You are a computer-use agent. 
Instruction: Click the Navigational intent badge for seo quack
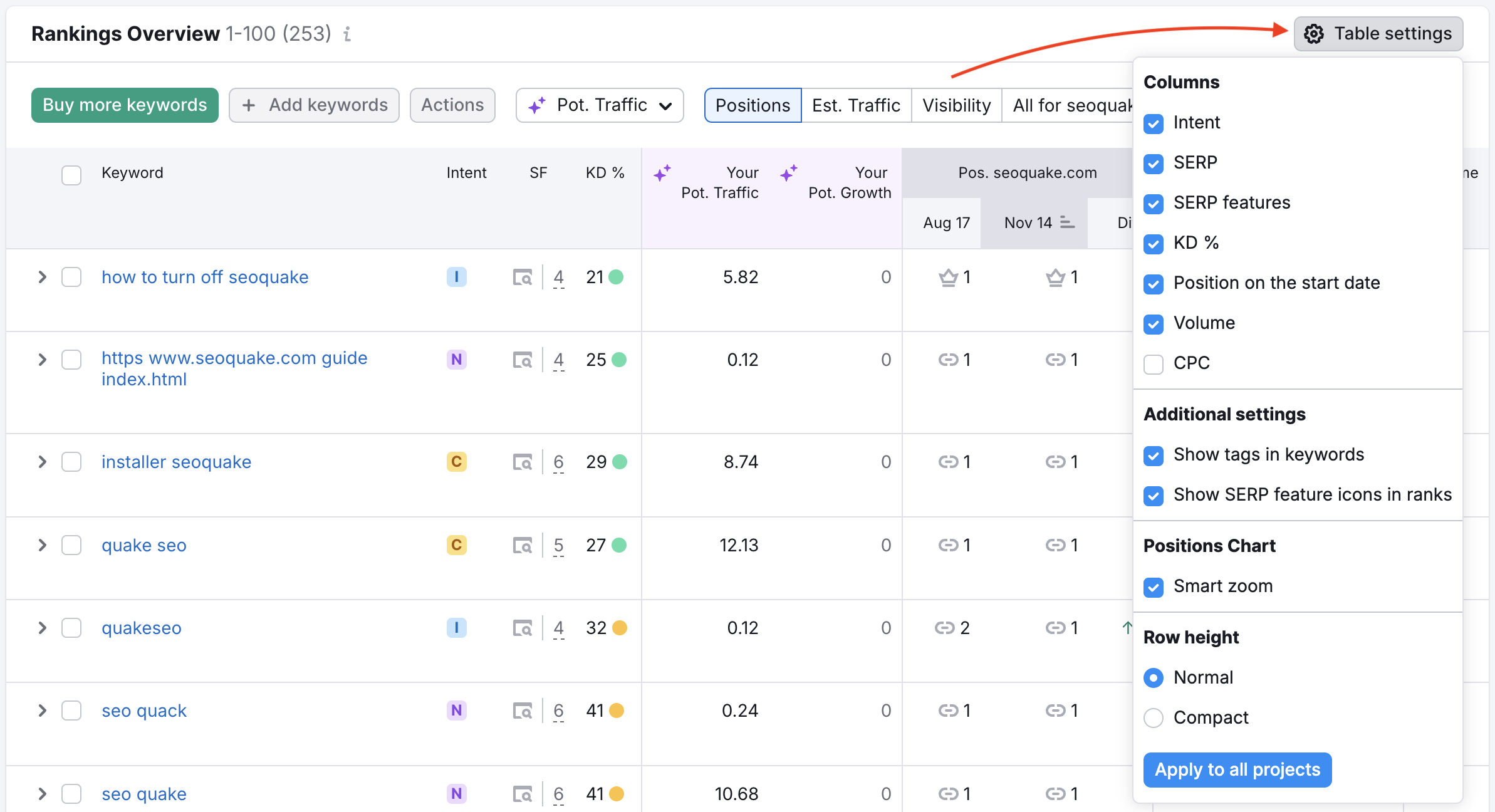[456, 710]
